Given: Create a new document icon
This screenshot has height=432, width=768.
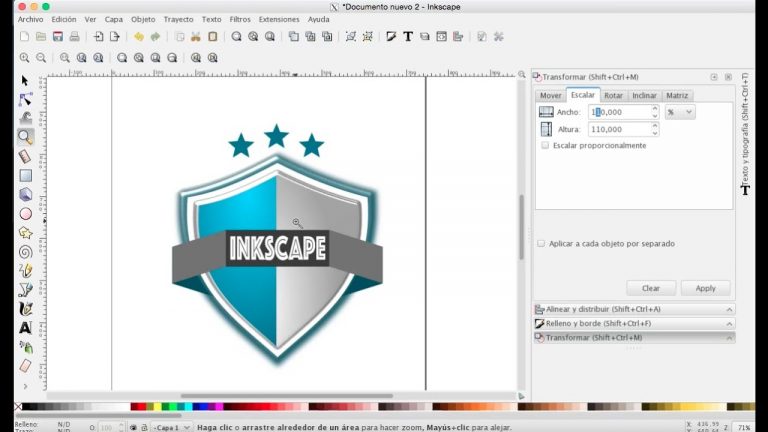Looking at the screenshot, I should point(24,37).
